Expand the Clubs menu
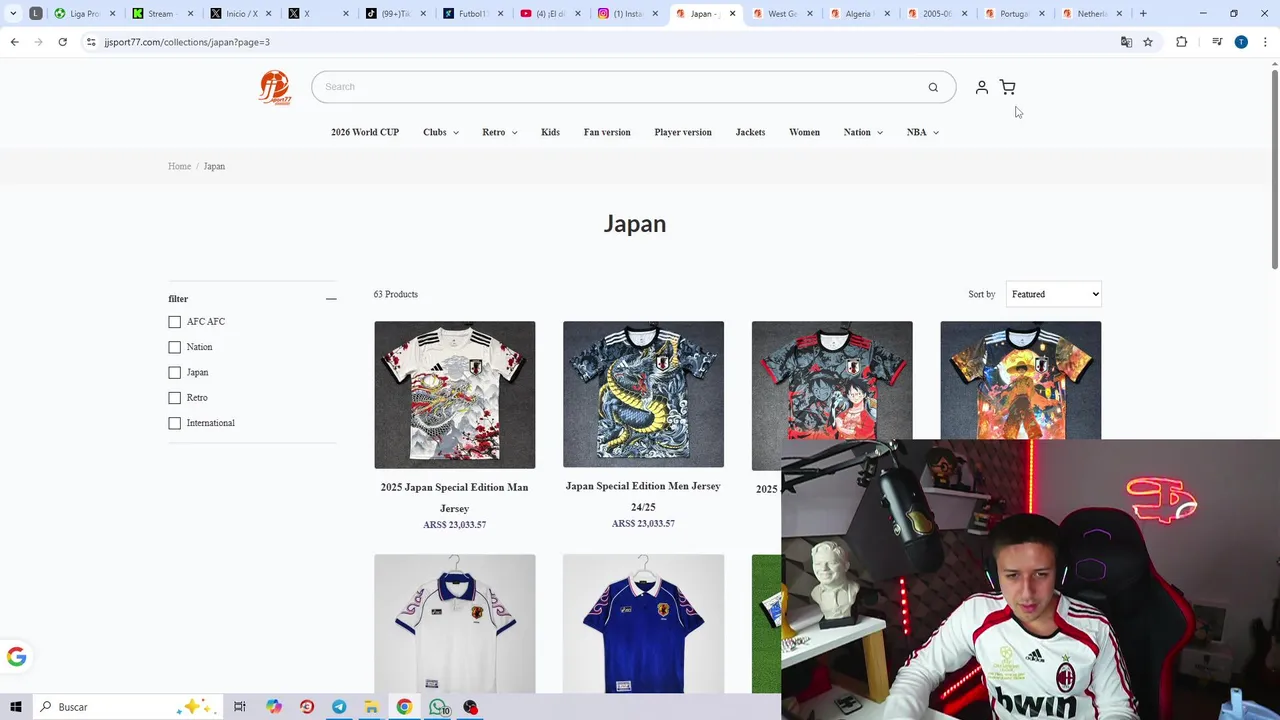This screenshot has width=1280, height=720. point(441,132)
